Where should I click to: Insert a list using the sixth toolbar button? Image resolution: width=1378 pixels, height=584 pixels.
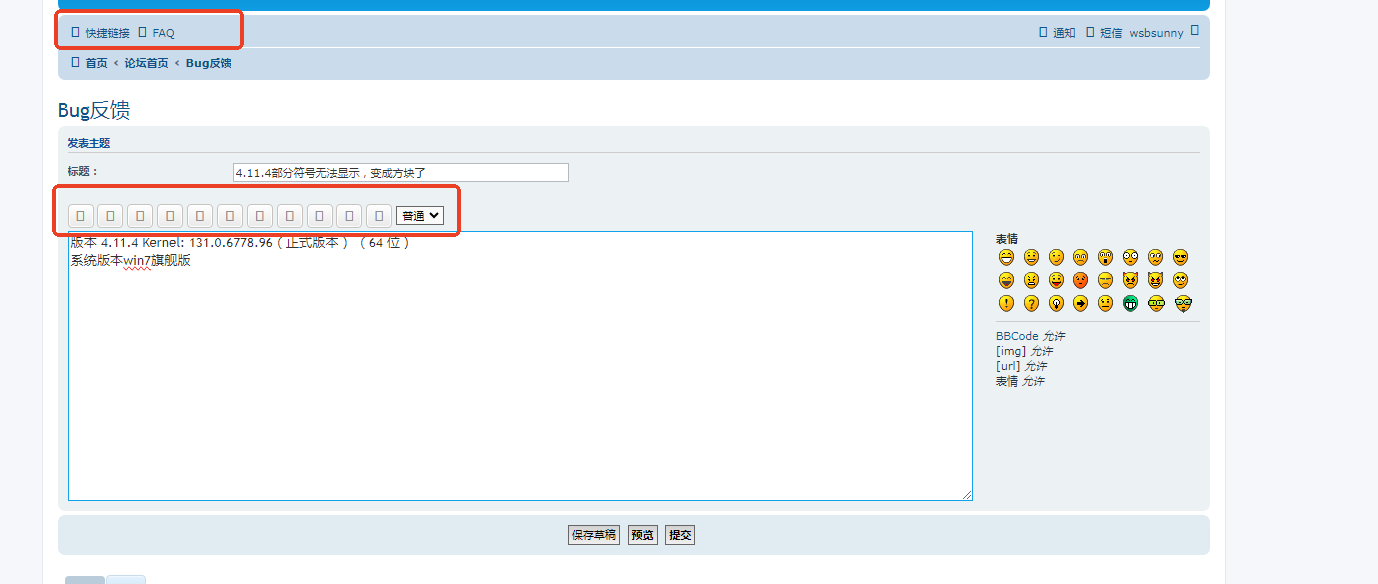pyautogui.click(x=229, y=215)
